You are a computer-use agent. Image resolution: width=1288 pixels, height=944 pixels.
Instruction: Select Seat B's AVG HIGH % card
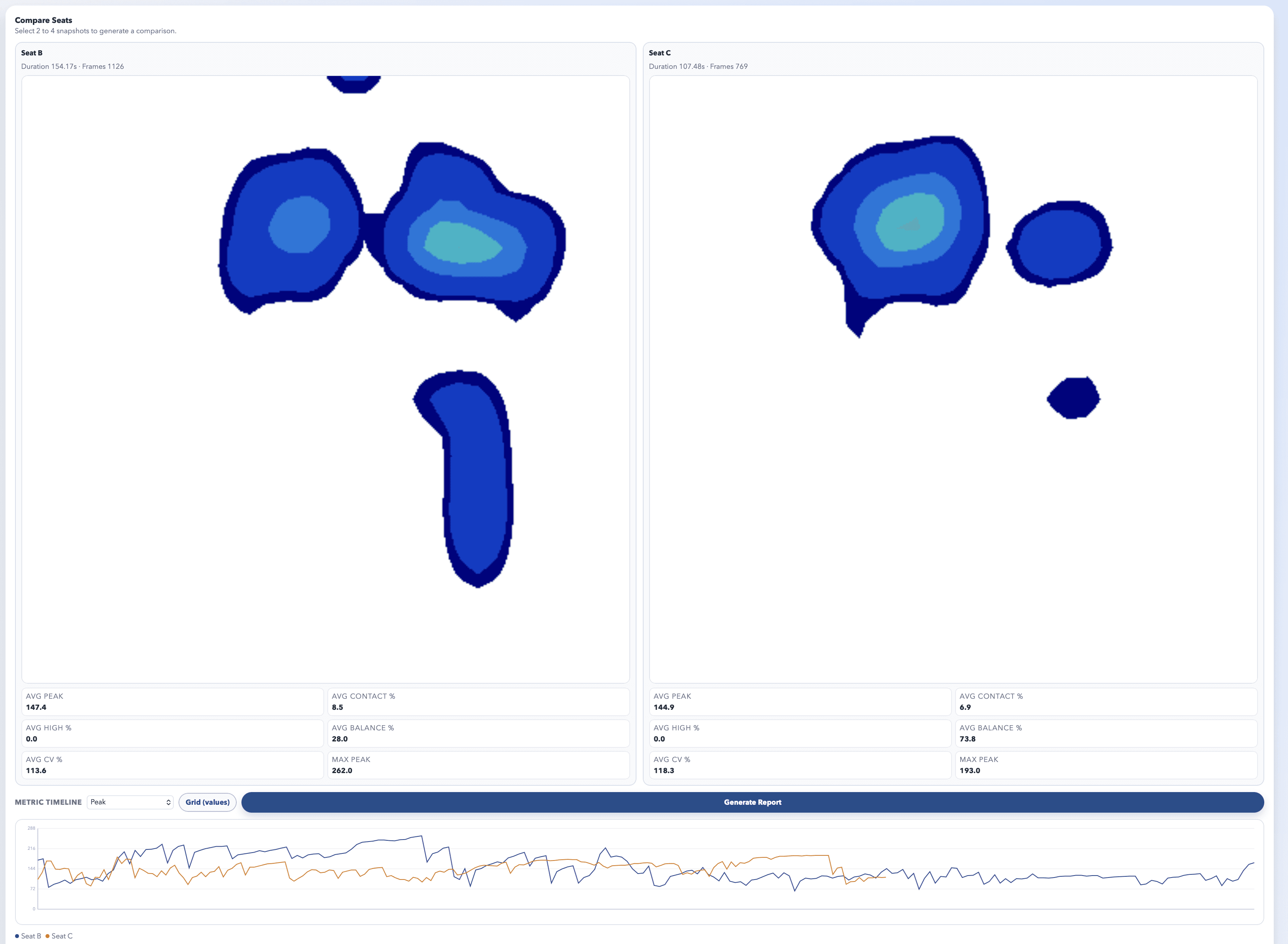tap(172, 733)
